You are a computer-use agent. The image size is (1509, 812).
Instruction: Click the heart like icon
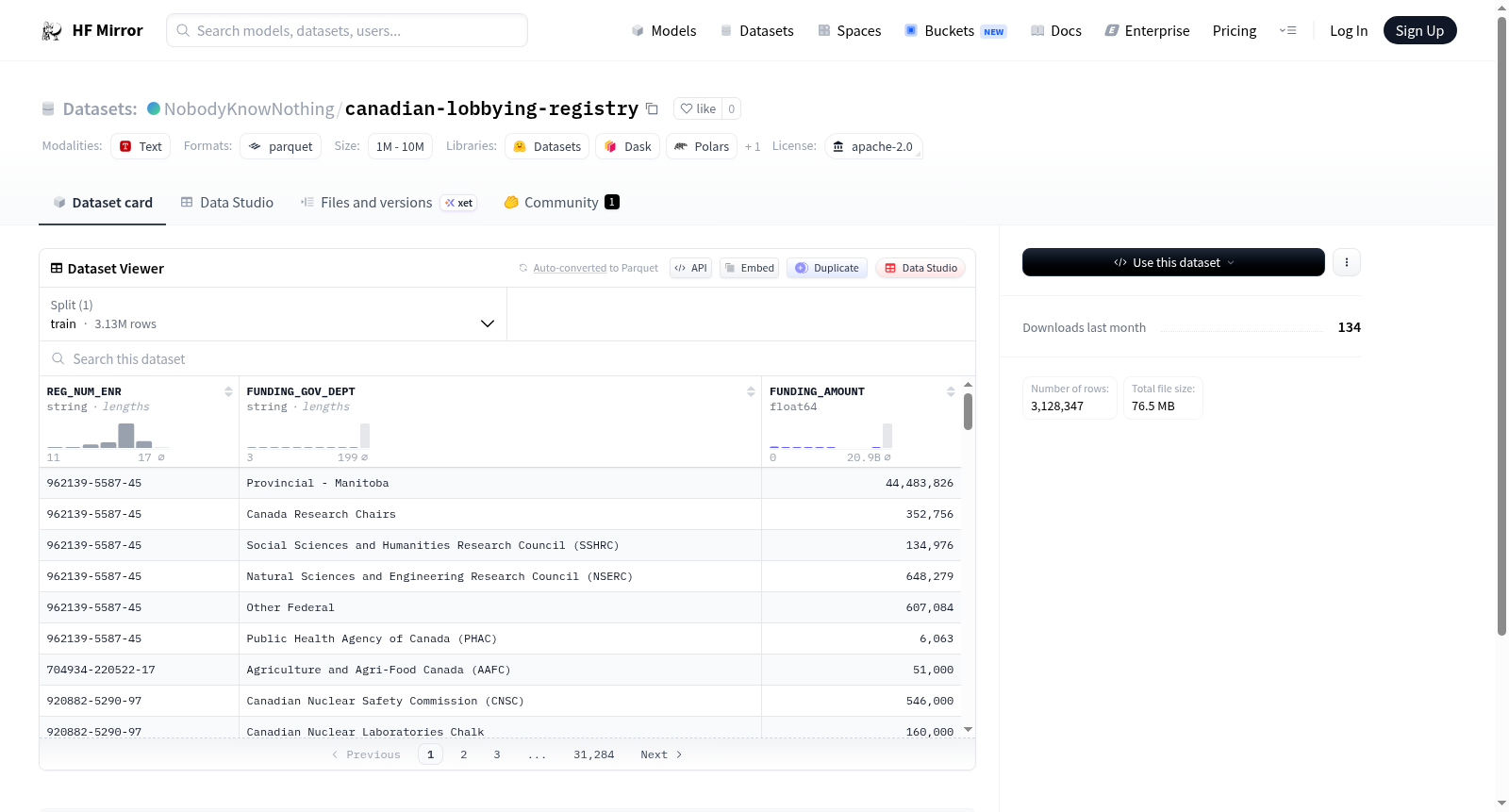pos(687,108)
